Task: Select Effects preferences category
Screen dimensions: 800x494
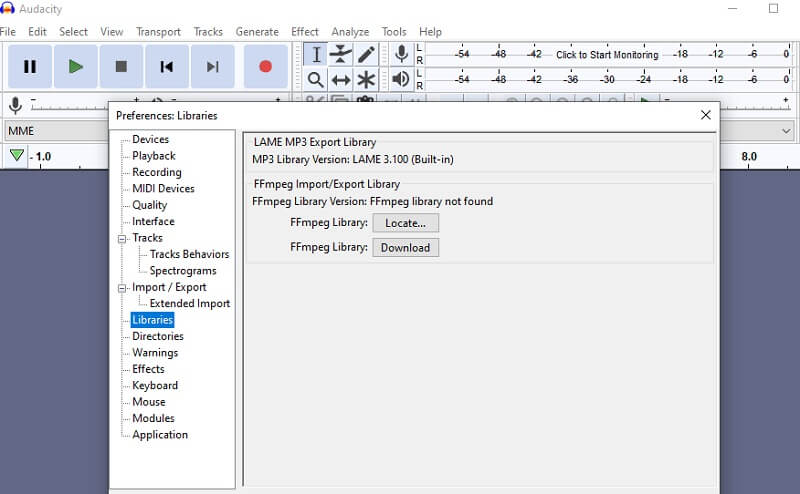Action: click(148, 369)
